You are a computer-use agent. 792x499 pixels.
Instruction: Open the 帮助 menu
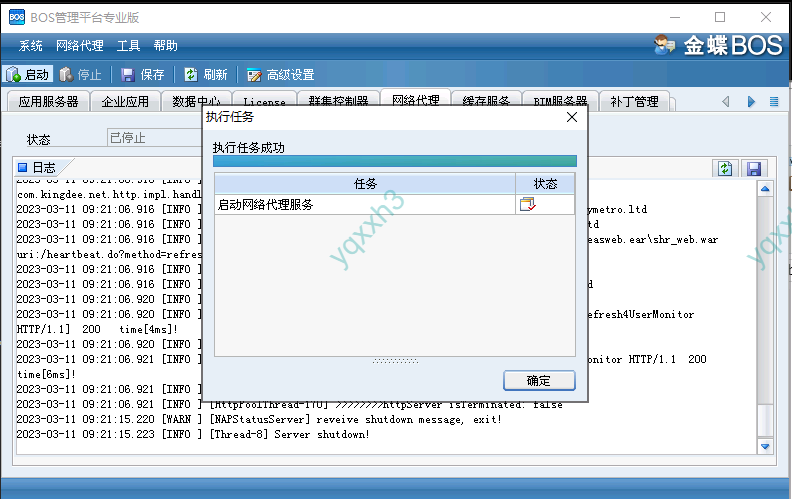(x=166, y=46)
